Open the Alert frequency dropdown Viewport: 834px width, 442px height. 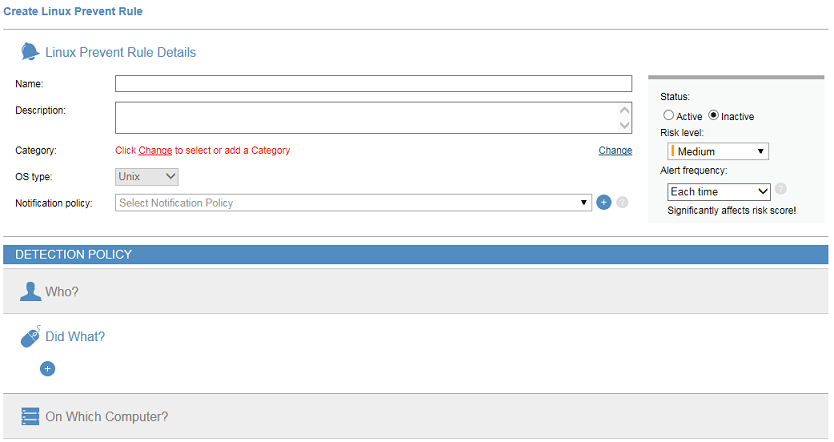coord(718,191)
